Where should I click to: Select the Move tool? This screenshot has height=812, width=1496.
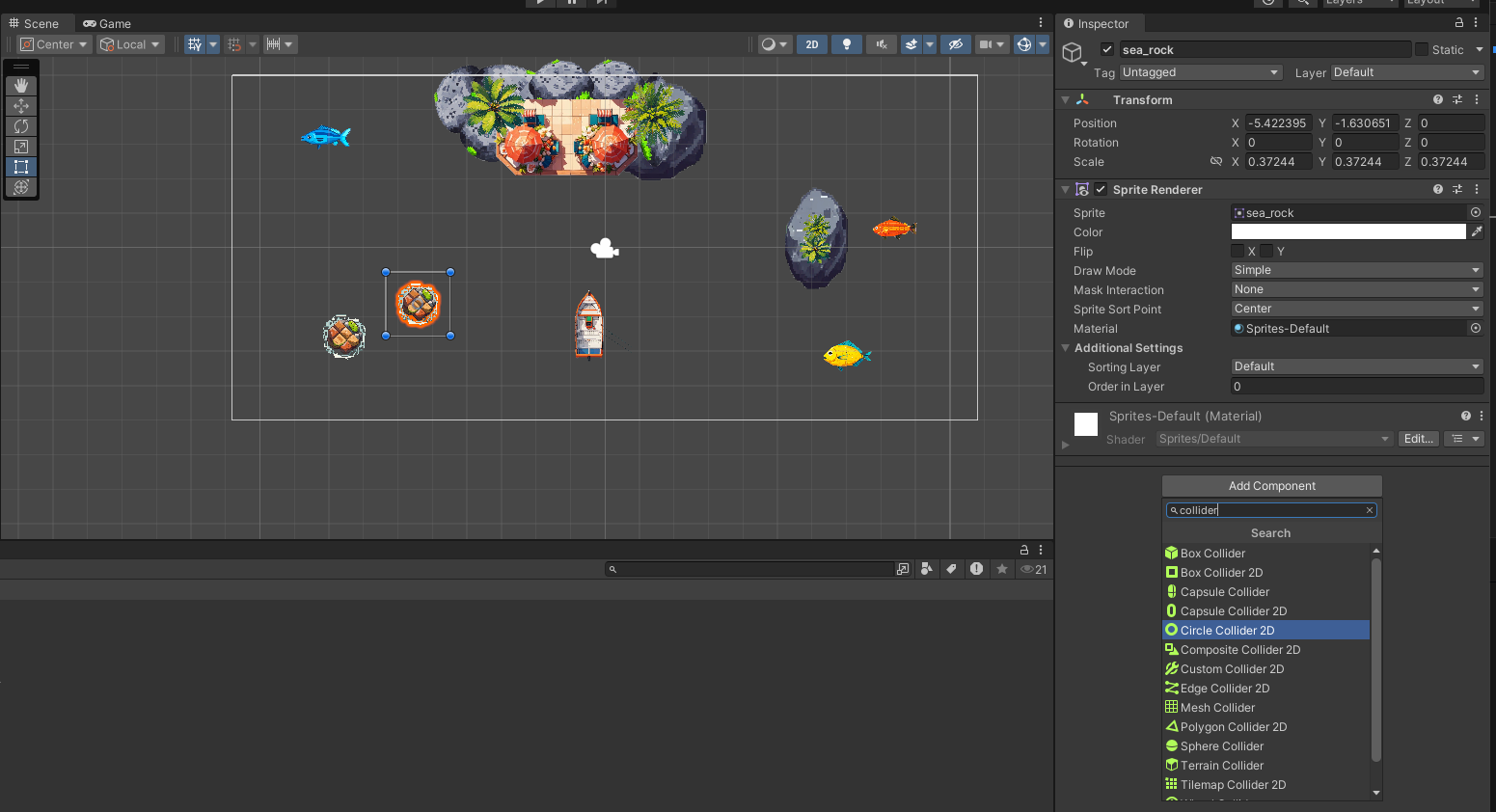(20, 105)
